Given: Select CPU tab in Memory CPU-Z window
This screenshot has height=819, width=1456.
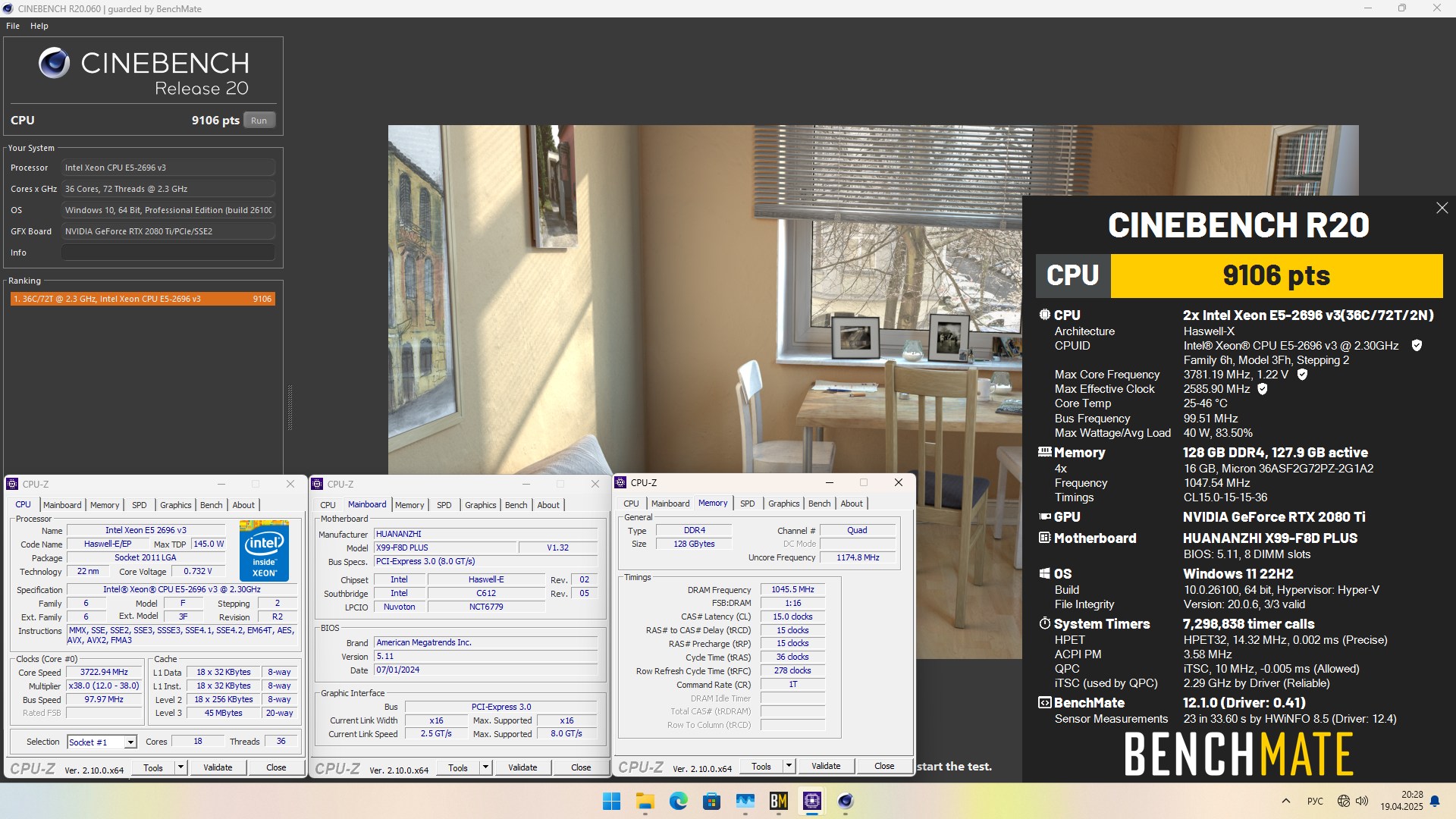Looking at the screenshot, I should coord(631,504).
